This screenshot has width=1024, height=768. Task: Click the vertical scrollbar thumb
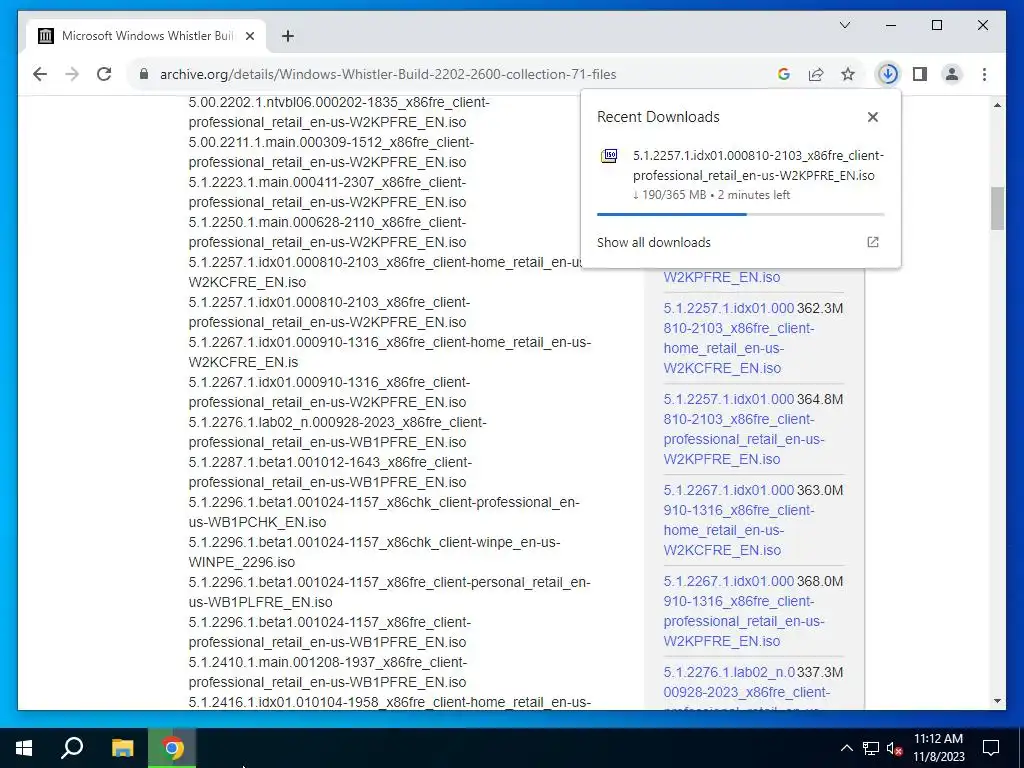click(997, 208)
